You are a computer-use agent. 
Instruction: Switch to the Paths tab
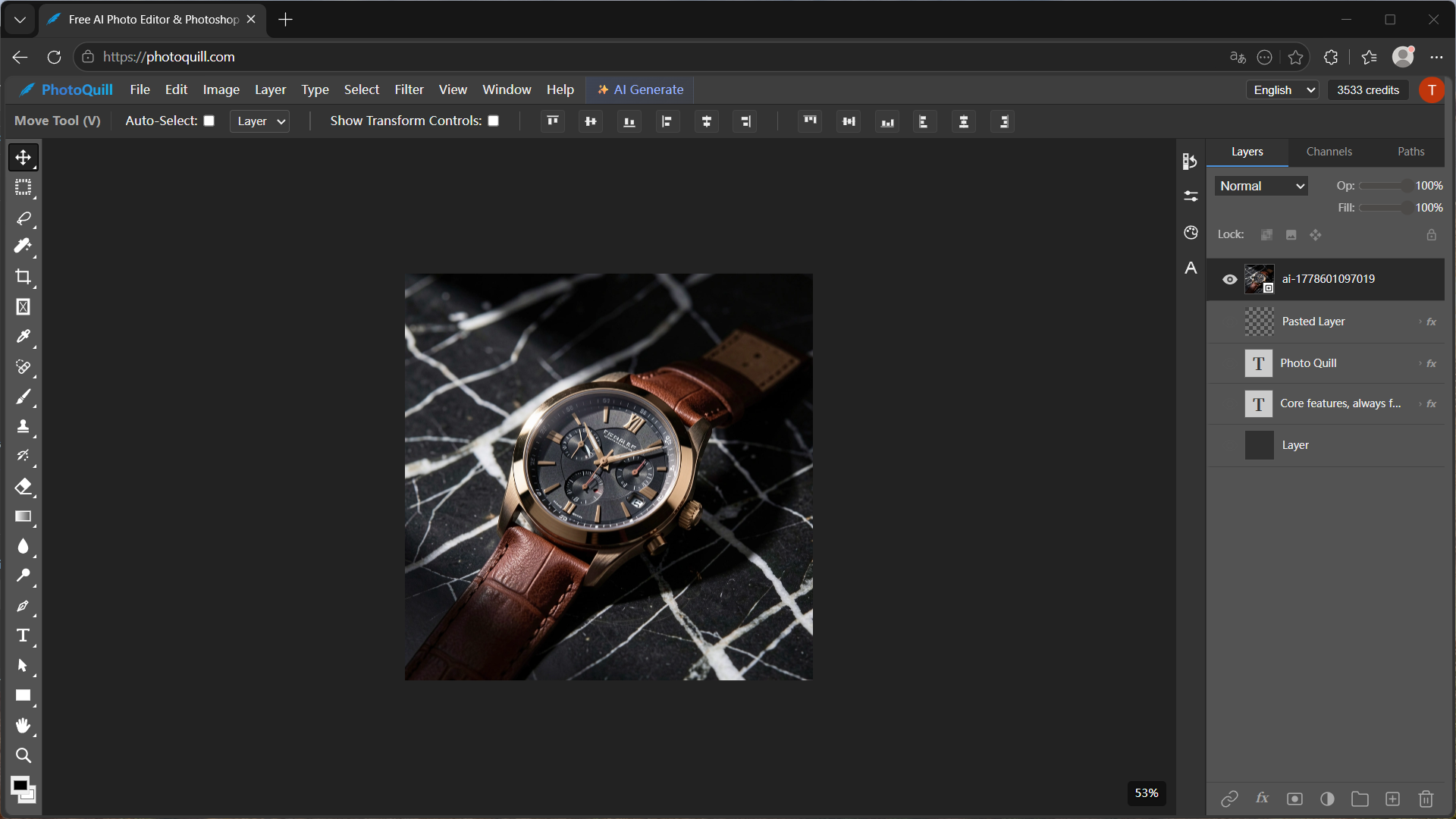point(1410,152)
